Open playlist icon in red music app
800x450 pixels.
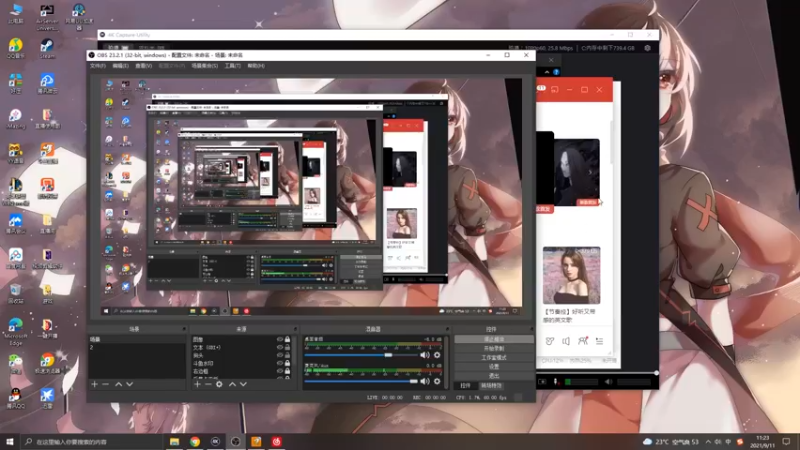coord(599,341)
